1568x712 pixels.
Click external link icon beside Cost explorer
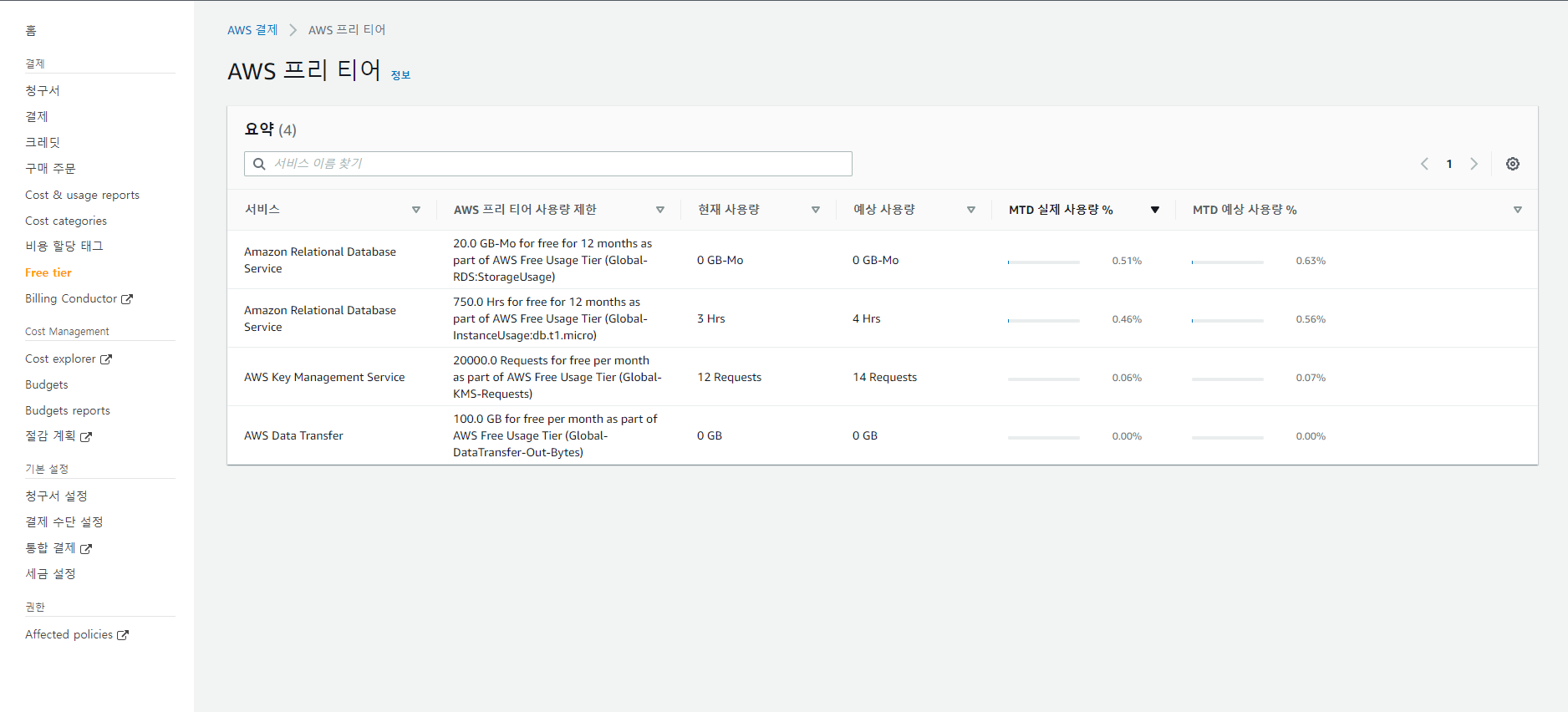pos(106,359)
